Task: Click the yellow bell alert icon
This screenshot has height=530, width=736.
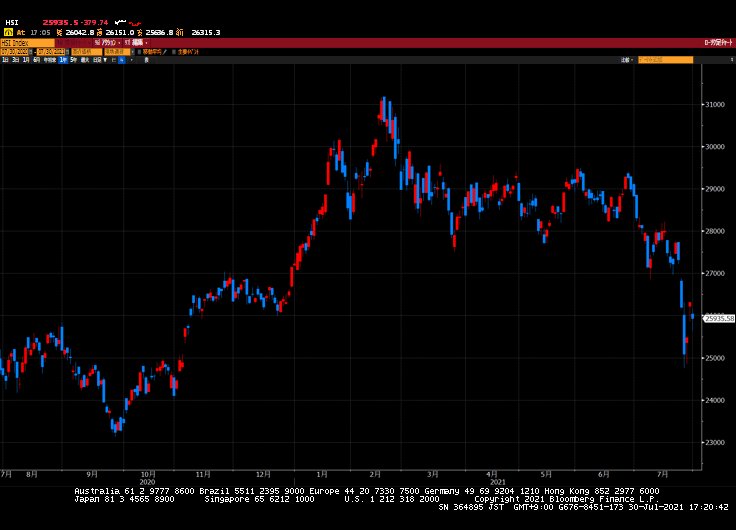Action: [x=8, y=32]
